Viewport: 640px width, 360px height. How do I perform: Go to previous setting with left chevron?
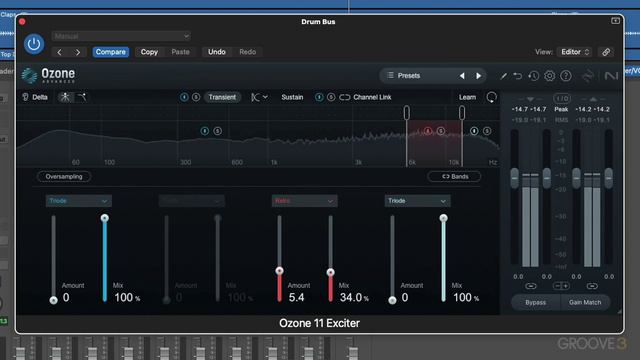(60, 52)
